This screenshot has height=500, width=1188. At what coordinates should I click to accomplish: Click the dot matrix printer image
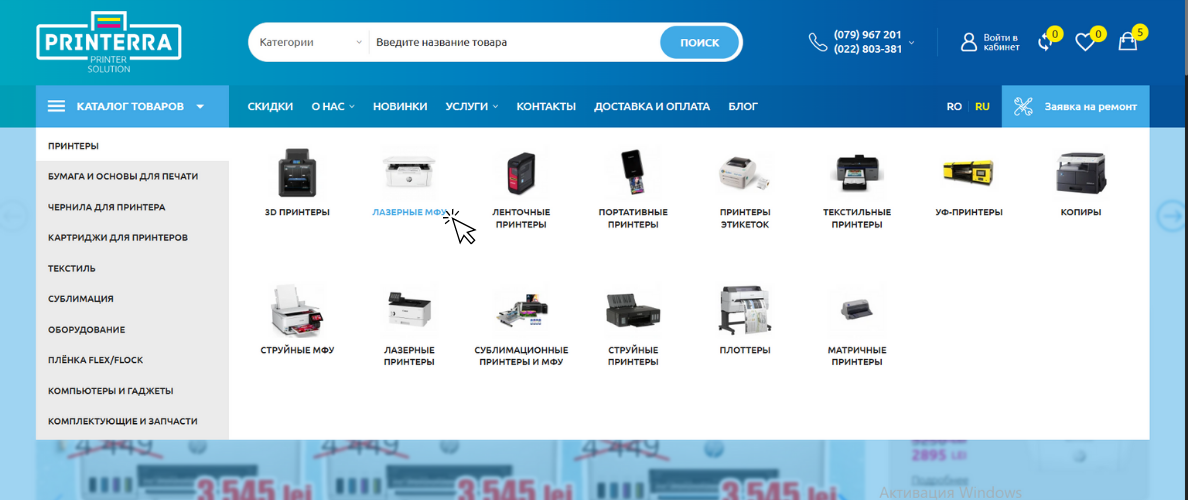pyautogui.click(x=857, y=309)
